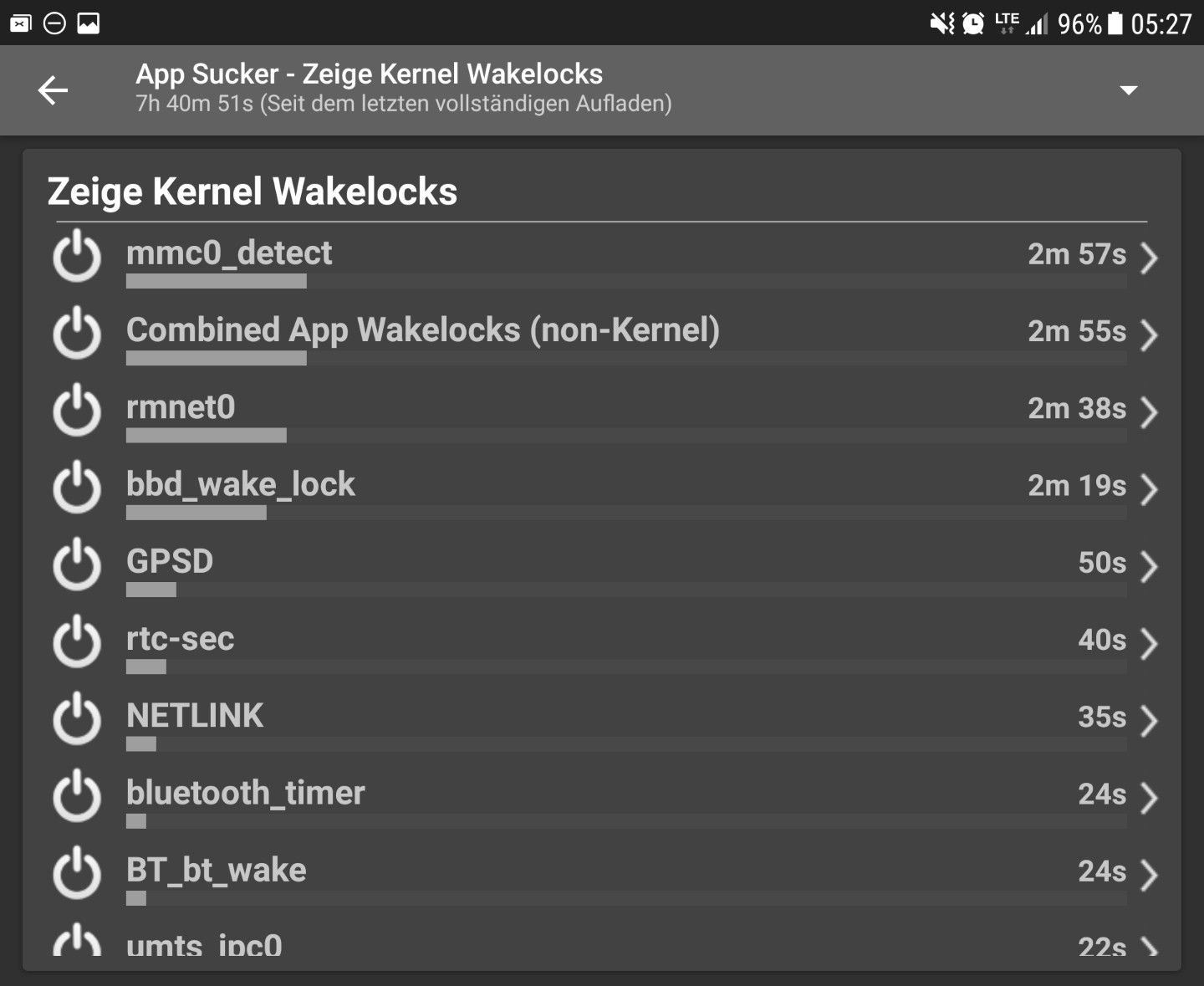
Task: Open the NETLINK wakelock label
Action: [195, 716]
